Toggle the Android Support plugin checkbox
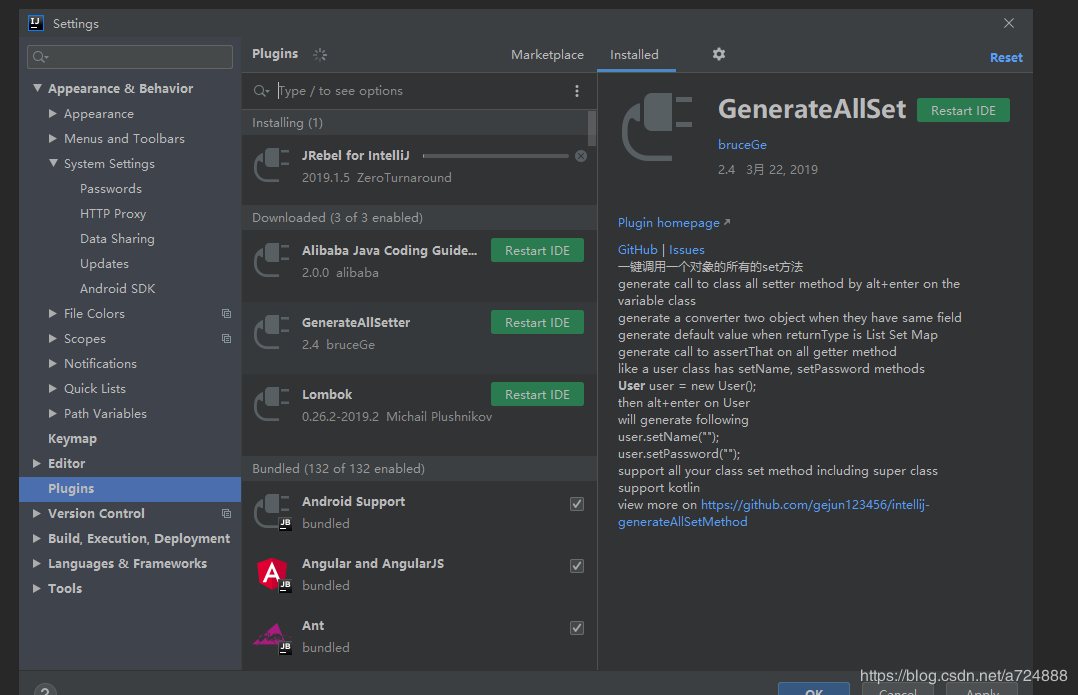The image size is (1078, 695). click(x=577, y=504)
